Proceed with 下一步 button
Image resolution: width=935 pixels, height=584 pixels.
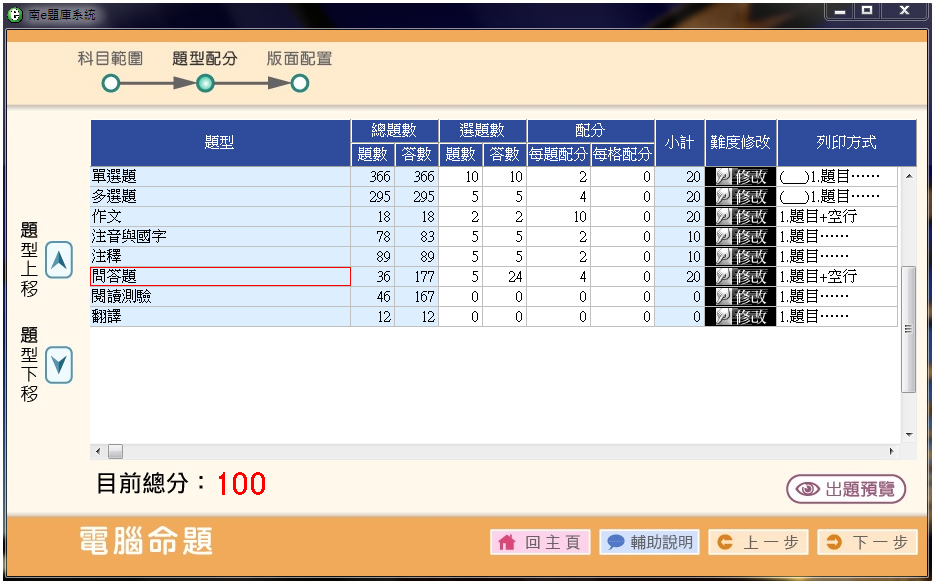click(x=867, y=542)
